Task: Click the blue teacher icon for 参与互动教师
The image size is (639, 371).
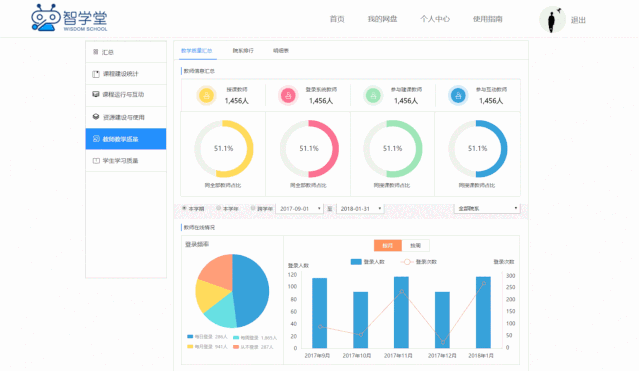Action: coord(458,96)
